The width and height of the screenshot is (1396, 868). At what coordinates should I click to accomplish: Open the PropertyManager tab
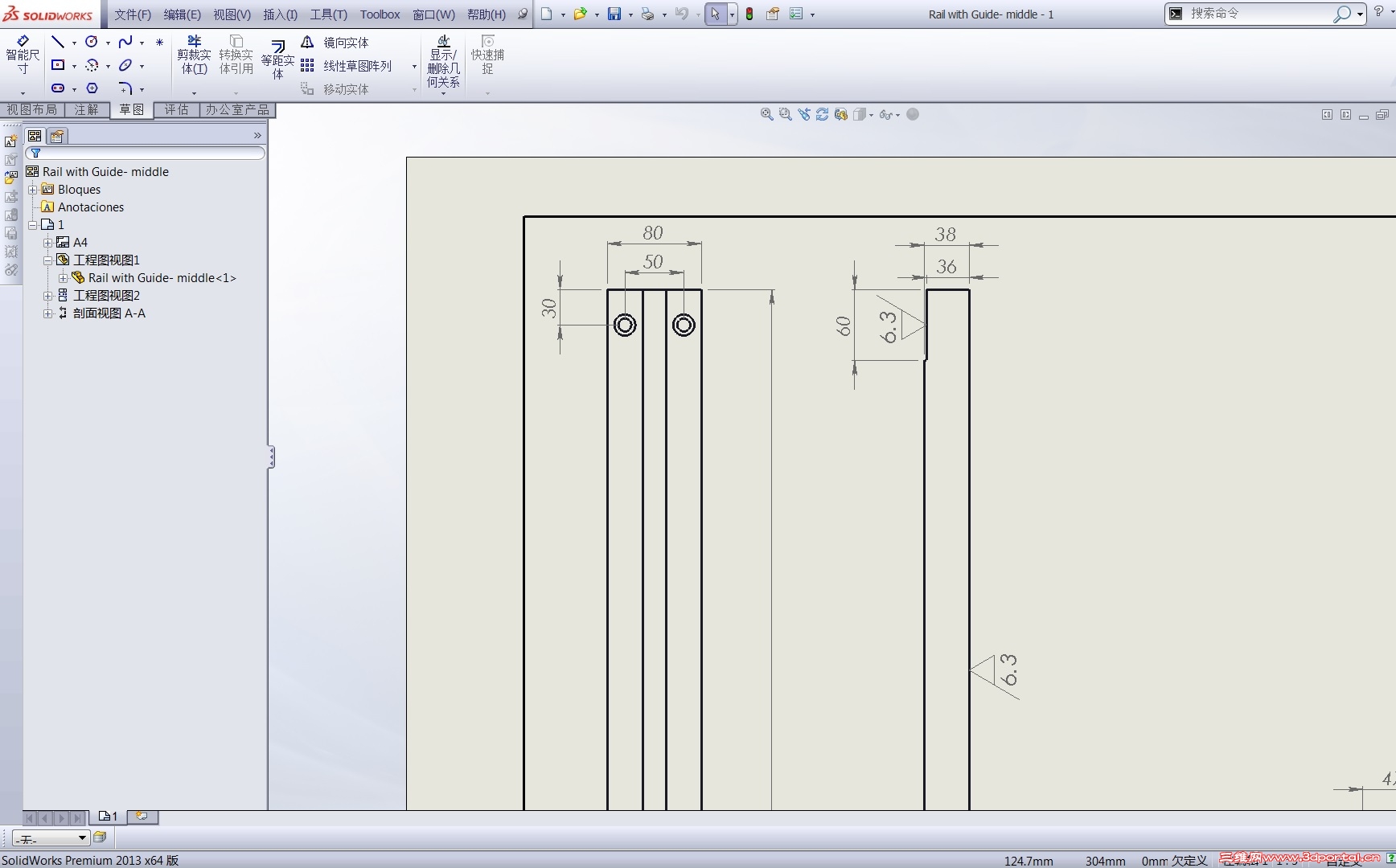[x=57, y=136]
